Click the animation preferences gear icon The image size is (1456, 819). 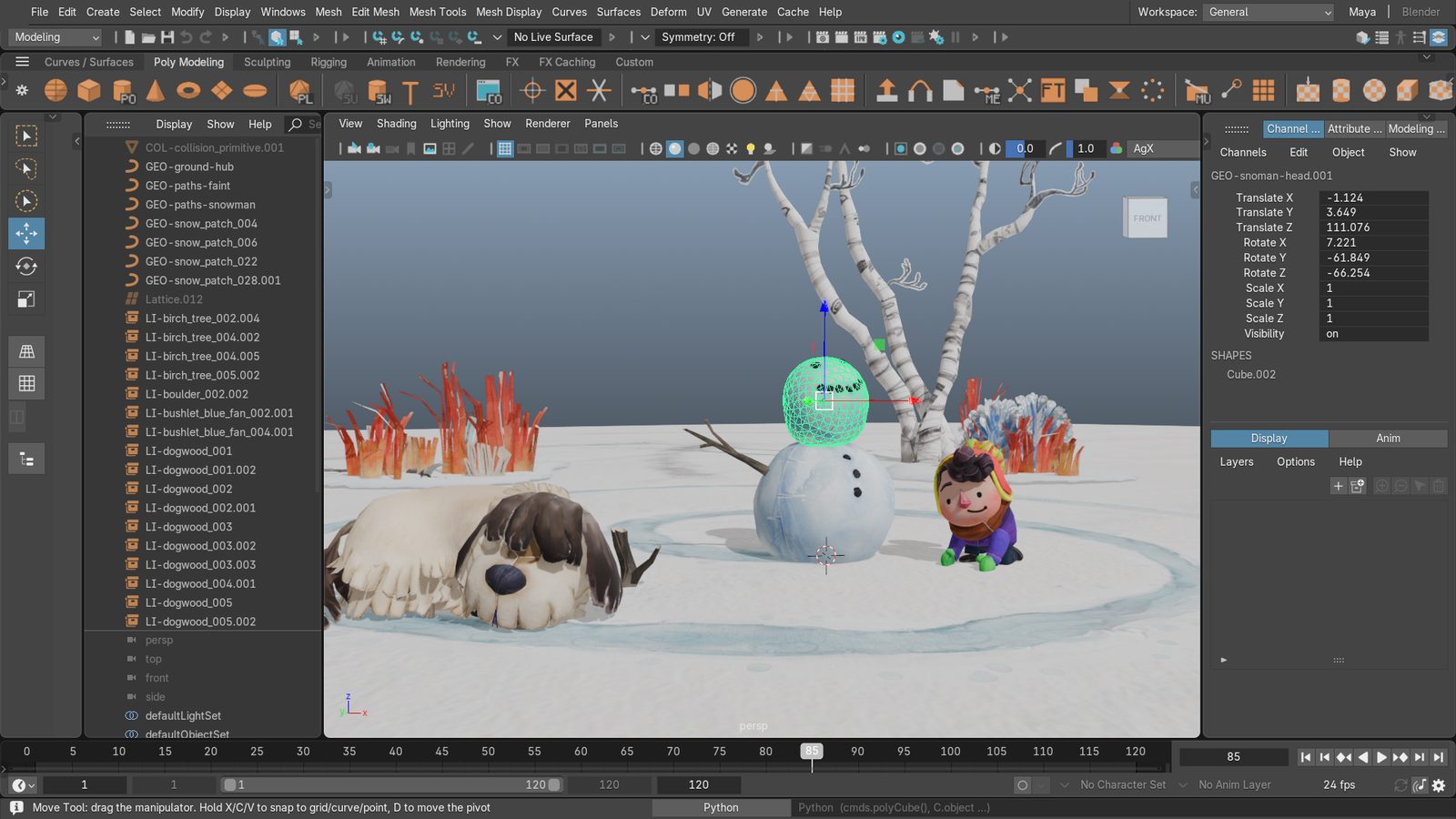pos(1439,785)
